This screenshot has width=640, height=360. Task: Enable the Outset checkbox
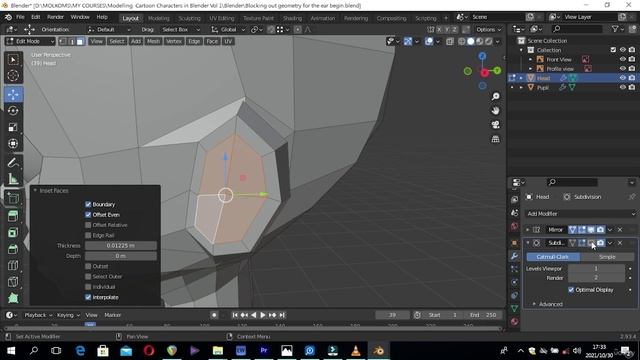pos(88,266)
